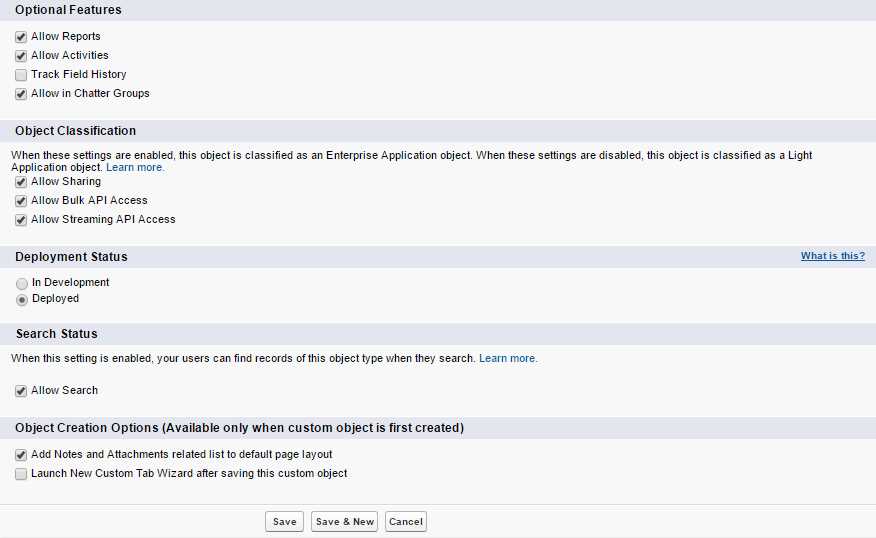Open Learn more link under Search Status
The image size is (876, 538).
pos(508,358)
